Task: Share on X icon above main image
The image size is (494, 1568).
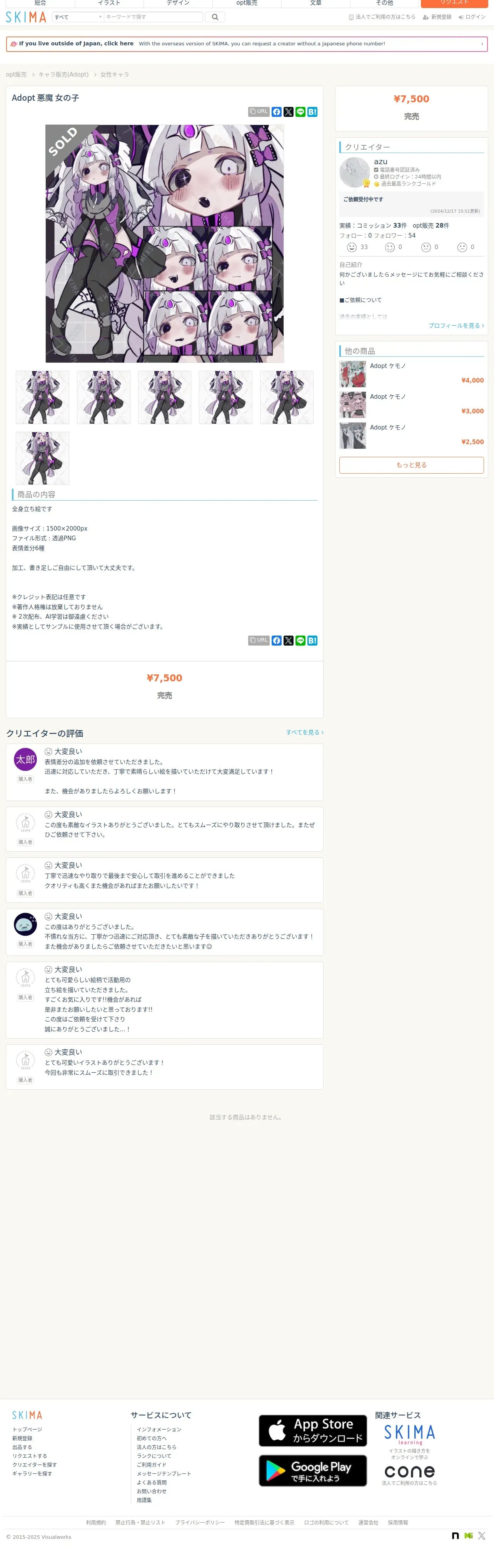Action: [x=289, y=112]
